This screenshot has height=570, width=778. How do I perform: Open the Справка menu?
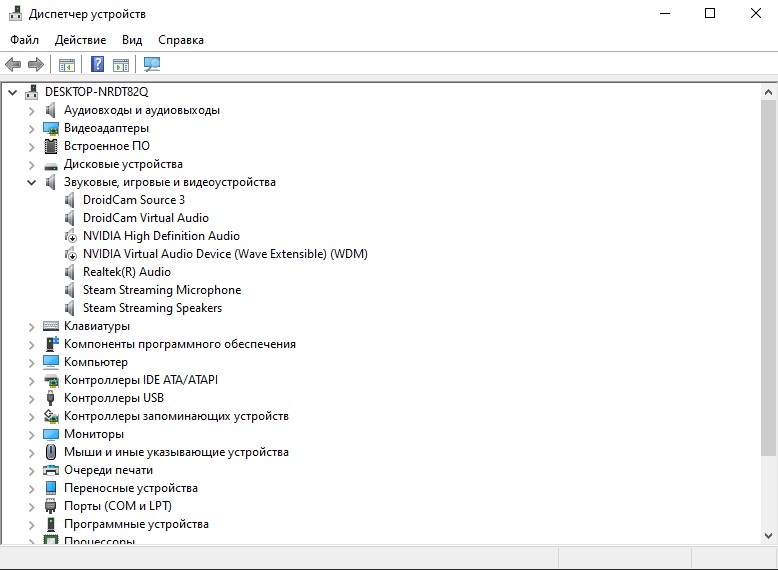point(181,40)
